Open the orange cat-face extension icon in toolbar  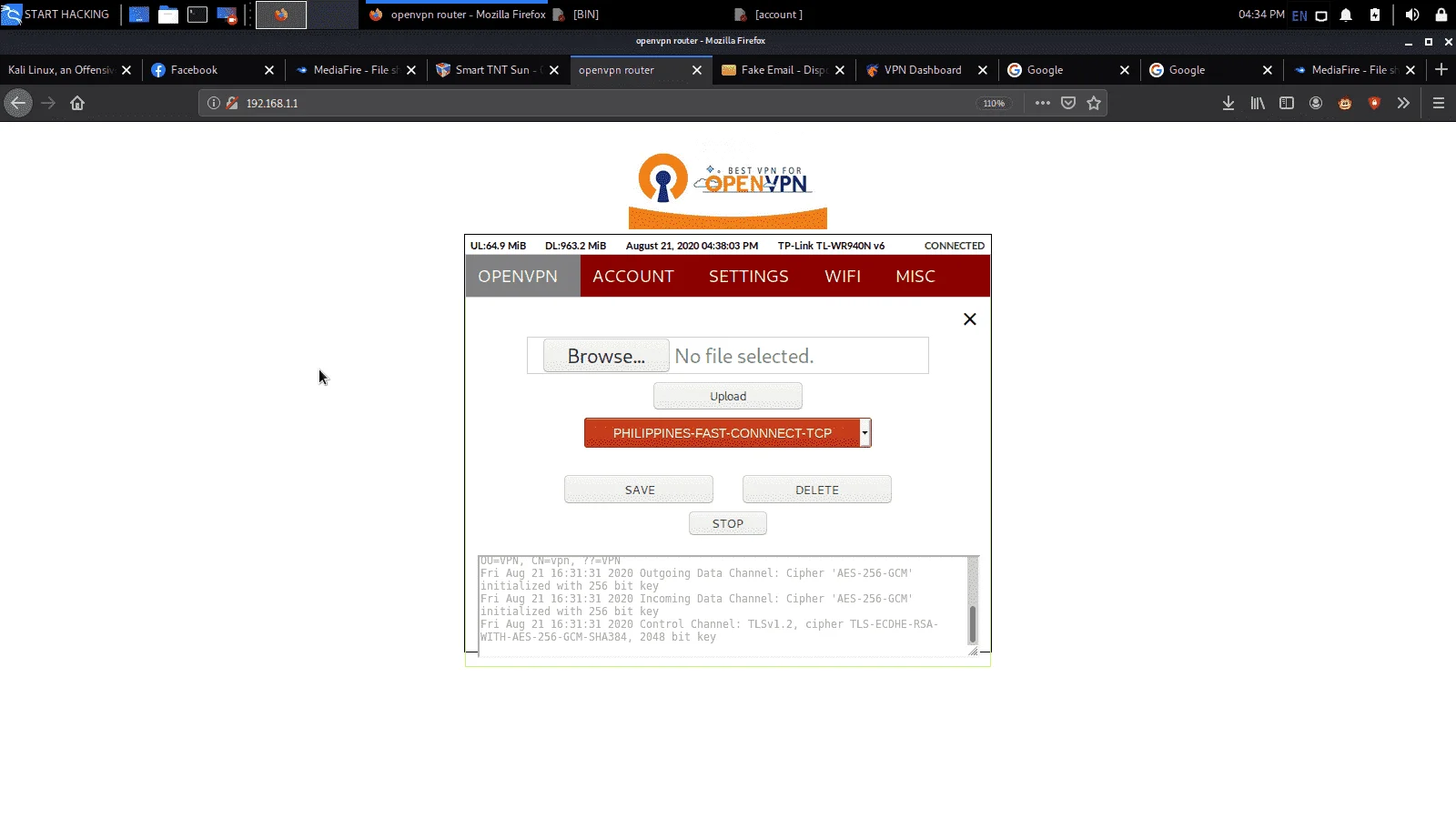coord(1345,103)
